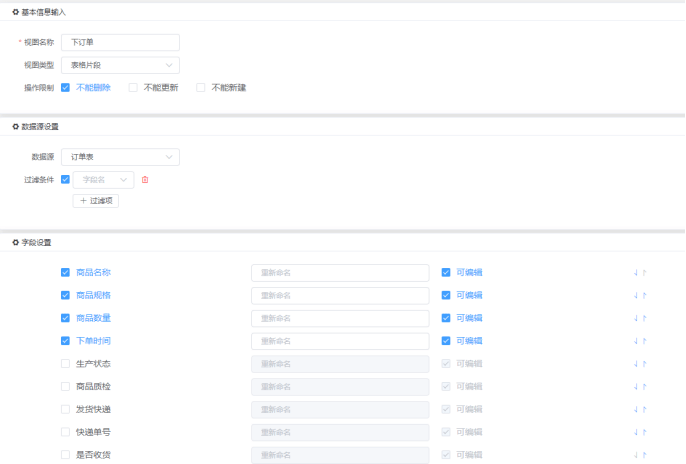Move 发货快递 field down with the down arrow

(x=636, y=409)
